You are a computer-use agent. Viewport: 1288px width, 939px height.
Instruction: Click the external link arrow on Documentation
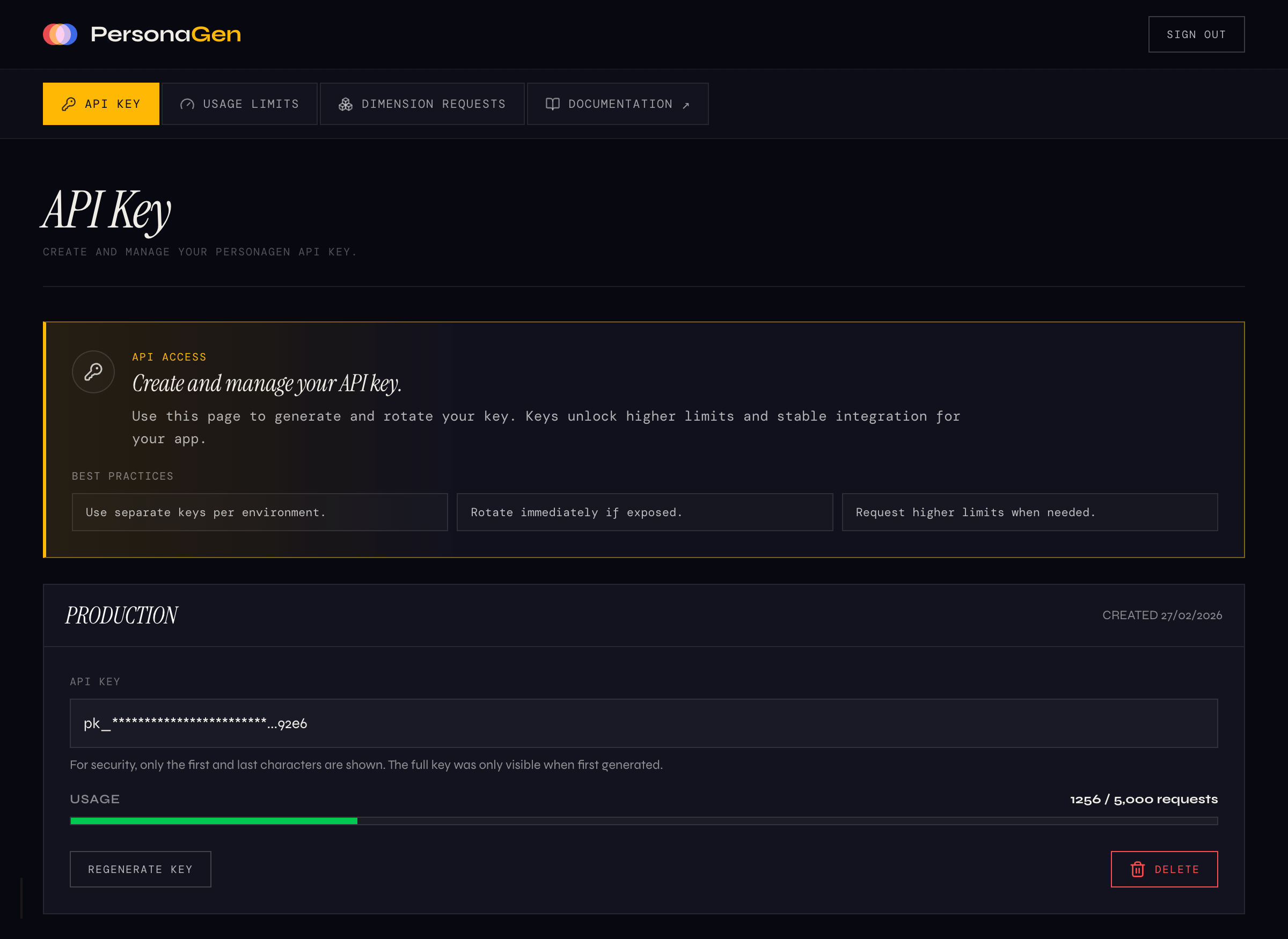click(686, 105)
